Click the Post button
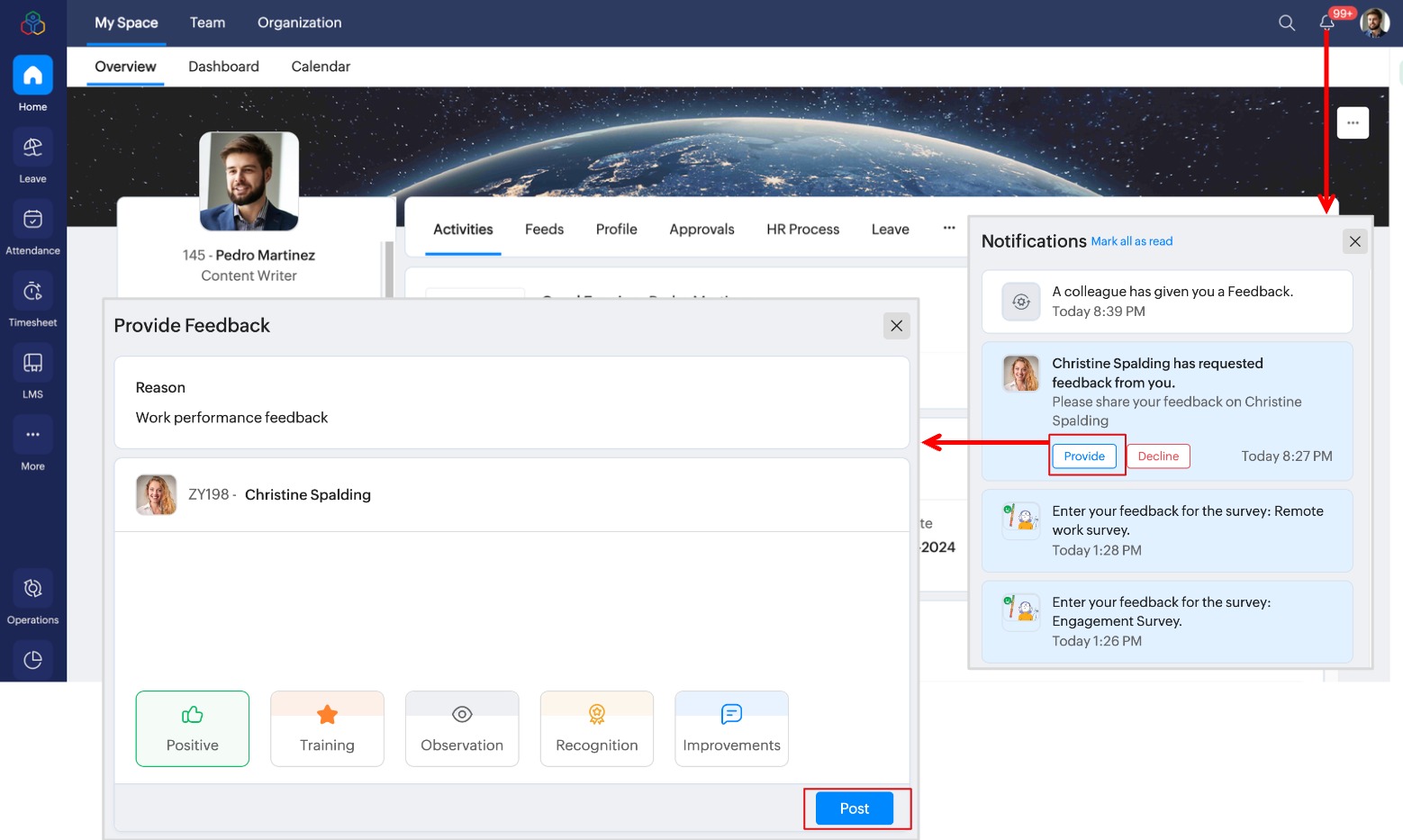This screenshot has height=840, width=1403. pos(854,808)
